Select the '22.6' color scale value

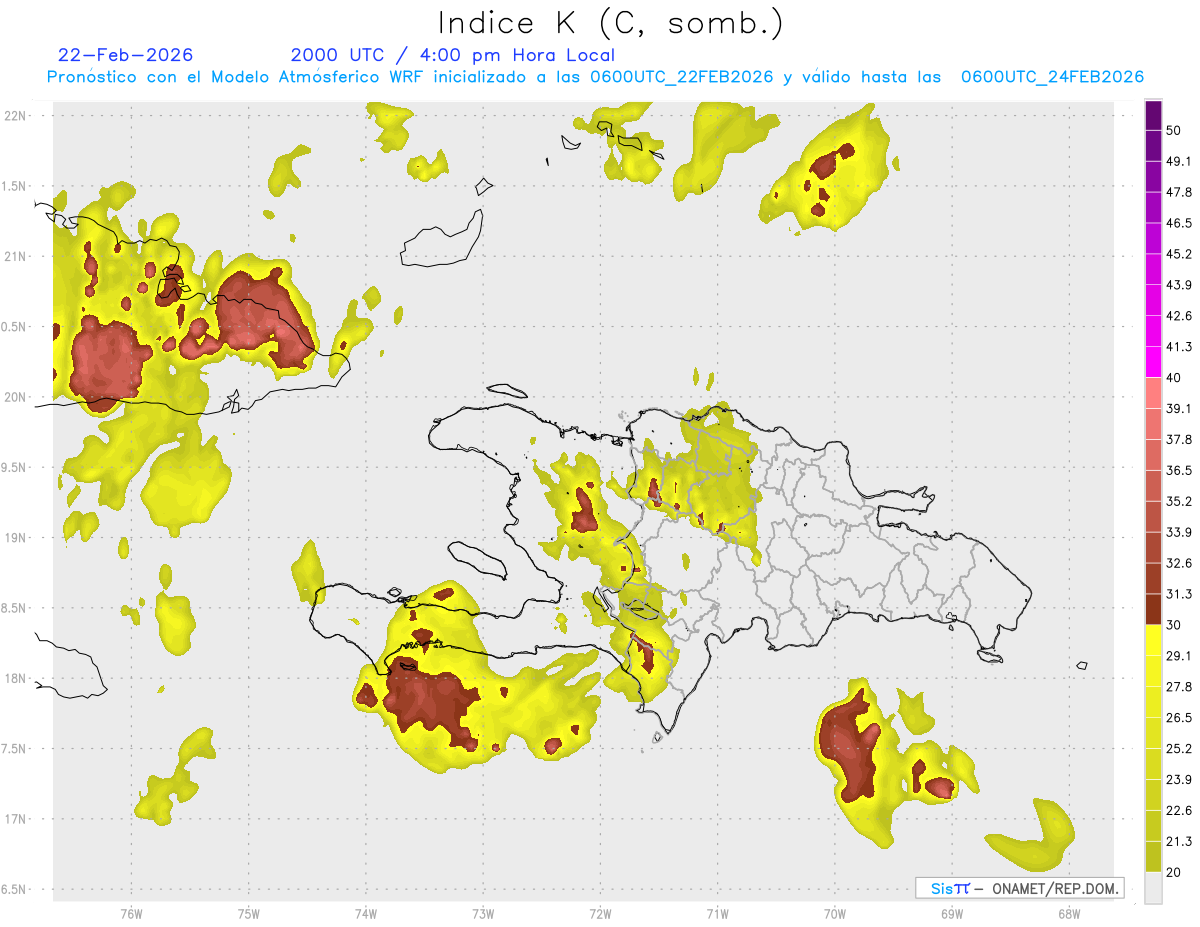coord(1179,810)
